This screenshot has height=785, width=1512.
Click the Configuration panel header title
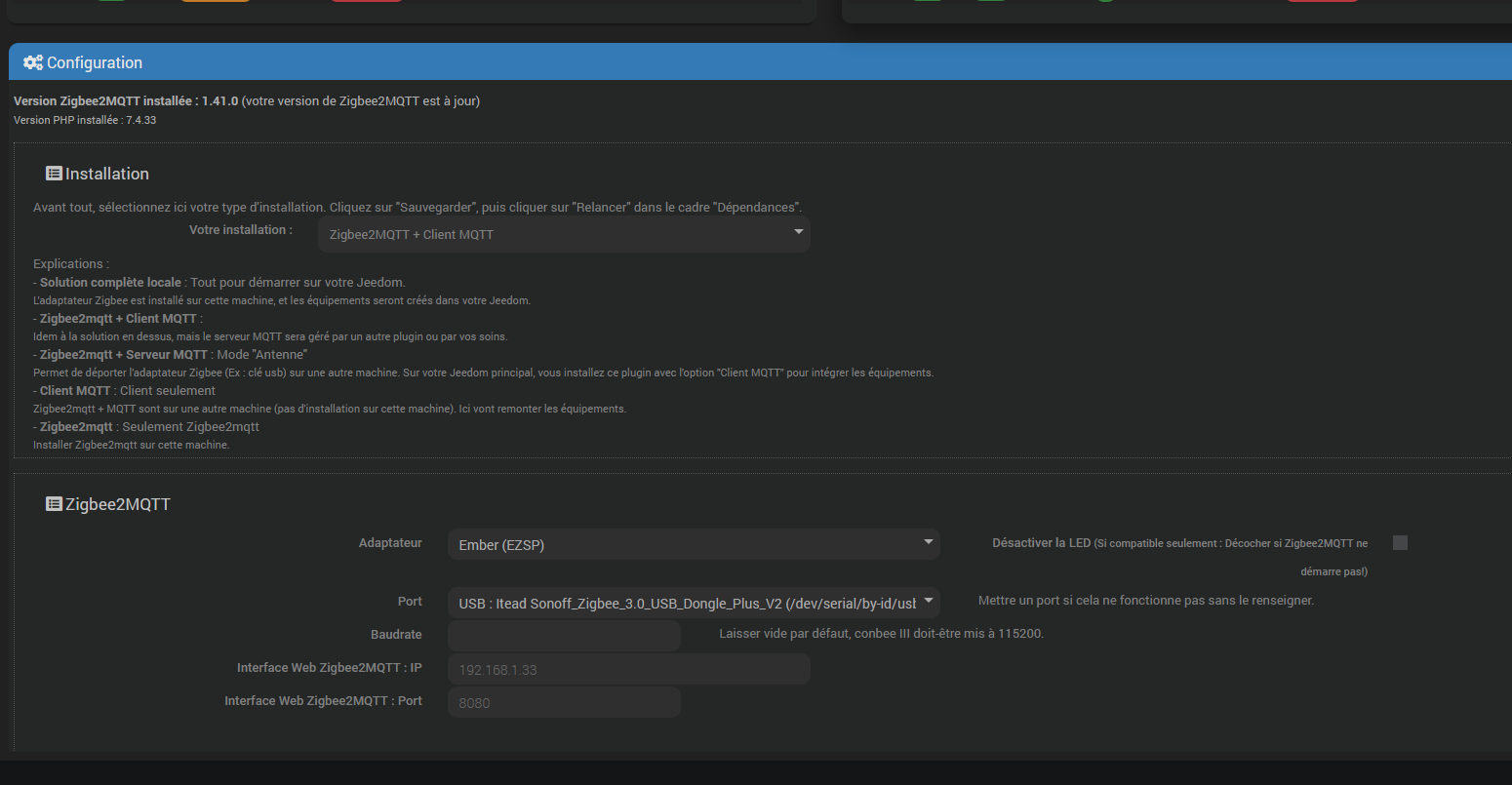[x=95, y=62]
